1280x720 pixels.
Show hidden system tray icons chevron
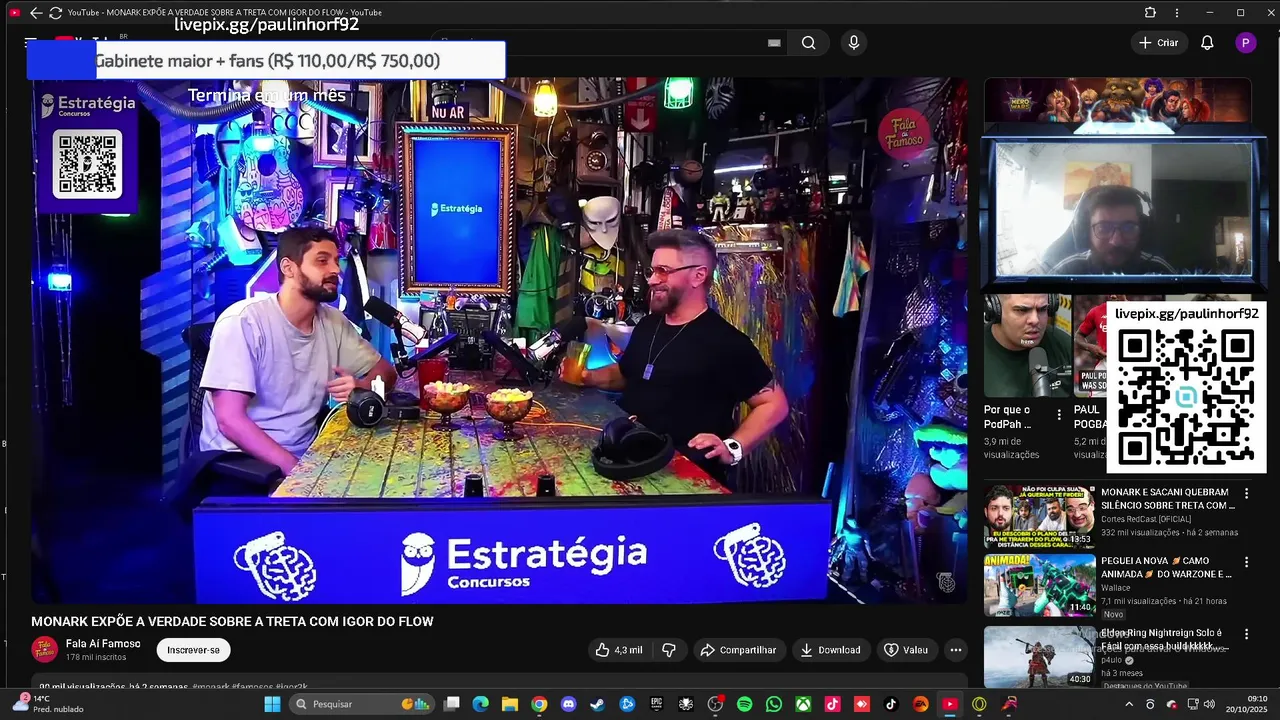(1129, 704)
